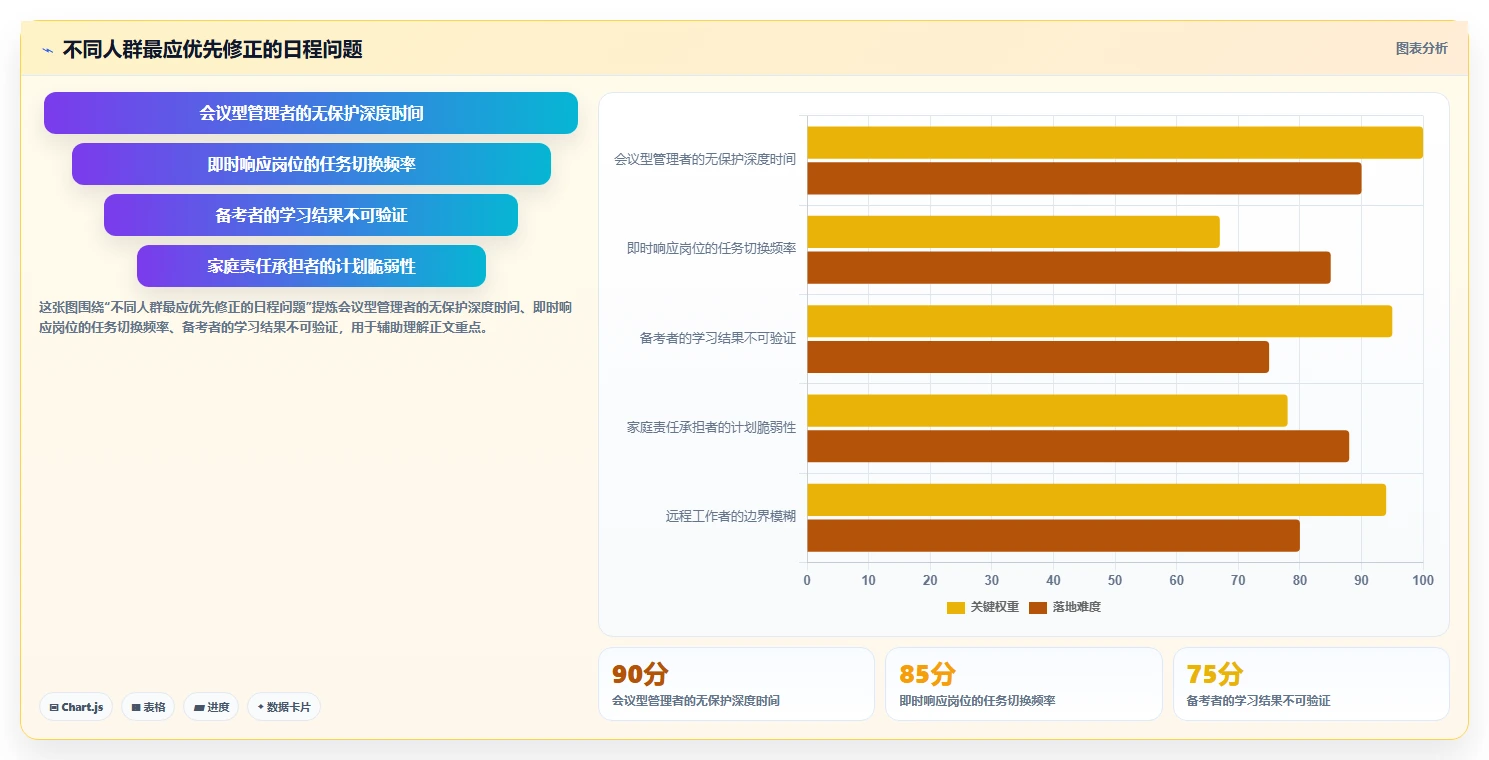
Task: Click the 图表分析 label in header
Action: [1421, 48]
